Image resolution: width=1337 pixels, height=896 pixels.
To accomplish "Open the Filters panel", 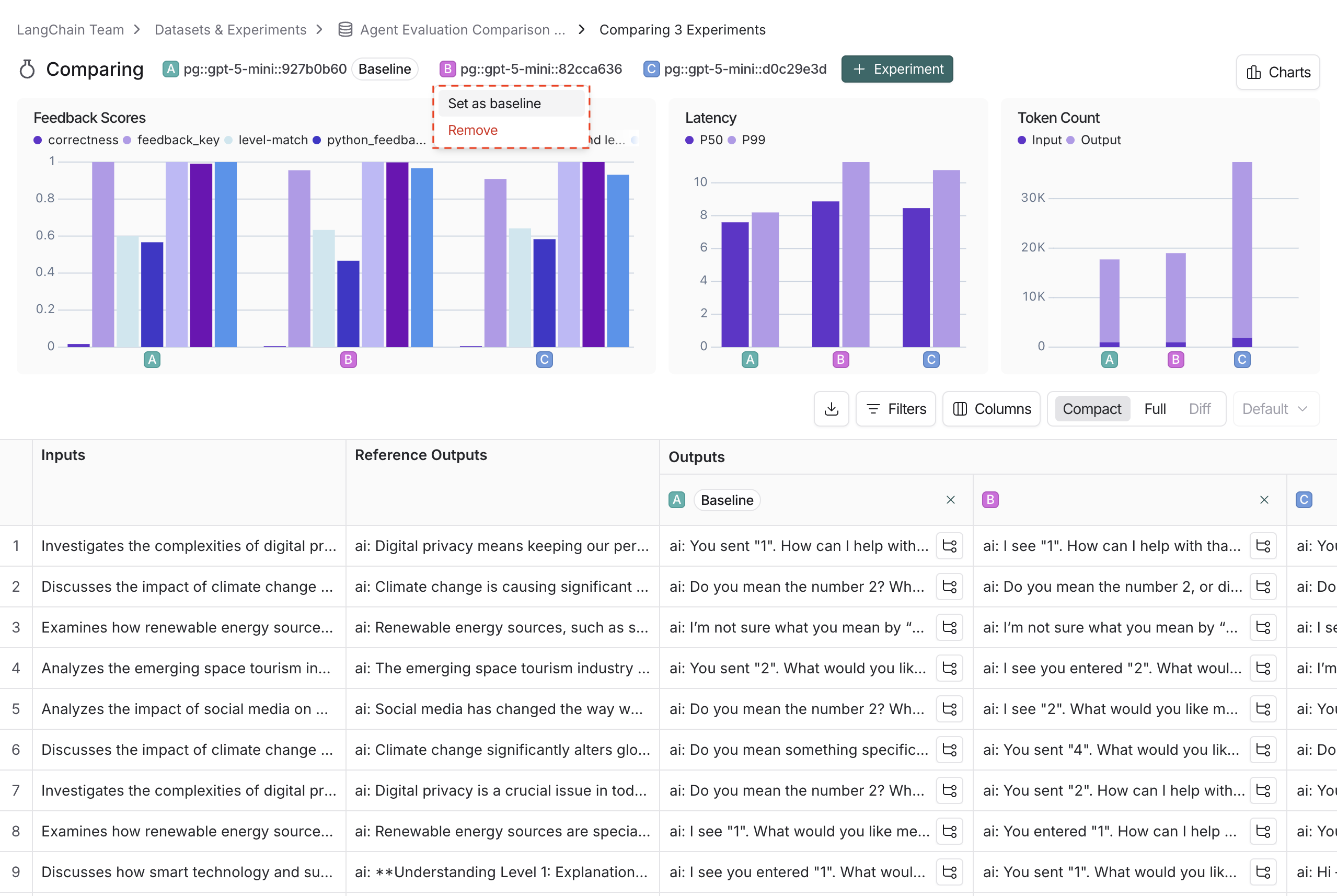I will coord(895,409).
